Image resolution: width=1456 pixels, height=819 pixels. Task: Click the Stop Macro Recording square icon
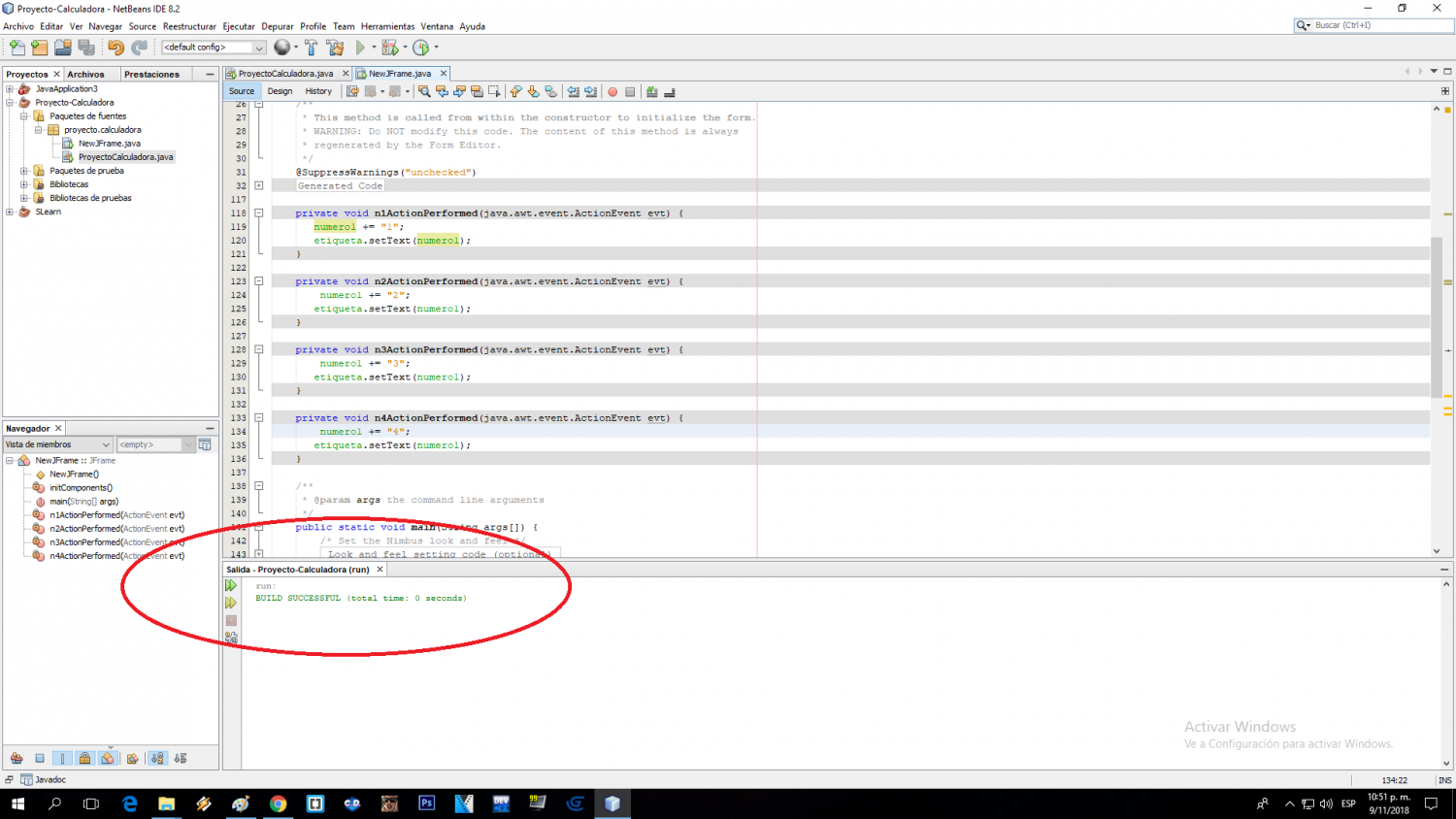pyautogui.click(x=630, y=91)
